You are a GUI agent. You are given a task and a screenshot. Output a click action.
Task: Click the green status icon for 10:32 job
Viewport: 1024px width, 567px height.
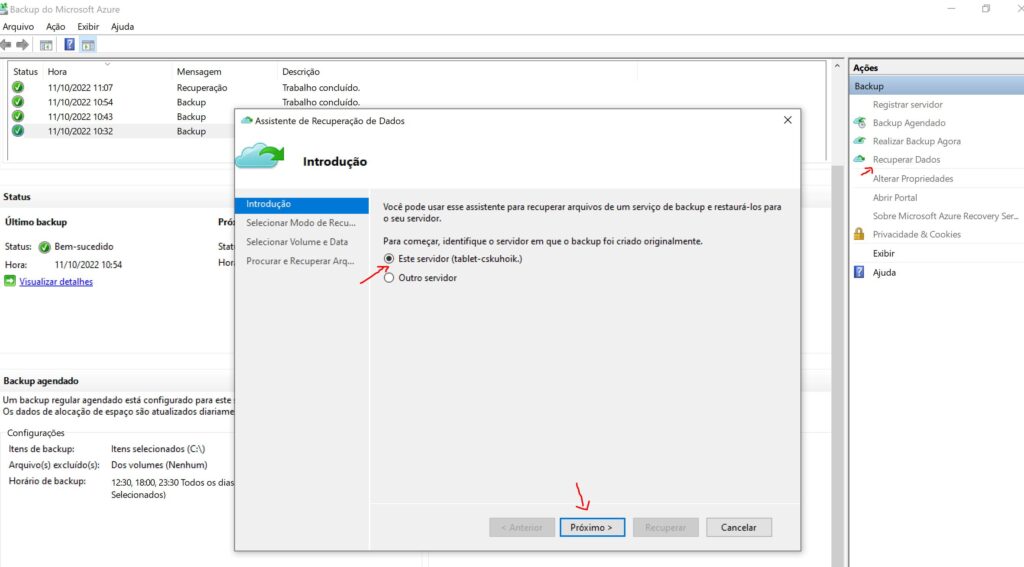point(18,131)
